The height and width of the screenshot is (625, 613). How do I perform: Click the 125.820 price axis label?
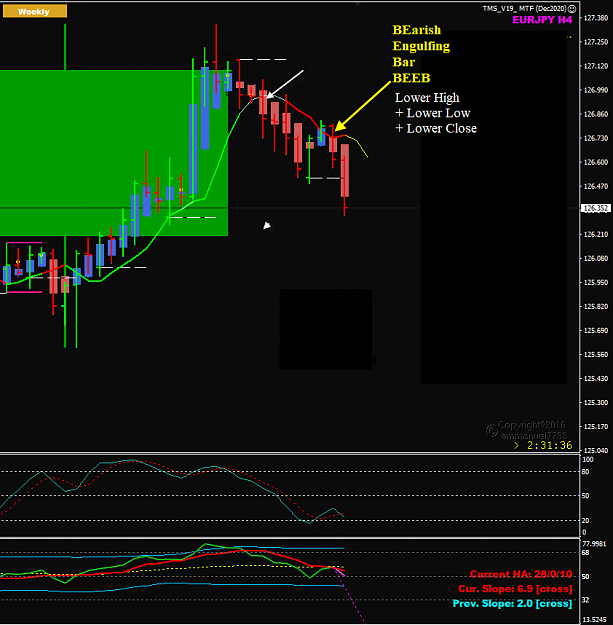(x=596, y=307)
